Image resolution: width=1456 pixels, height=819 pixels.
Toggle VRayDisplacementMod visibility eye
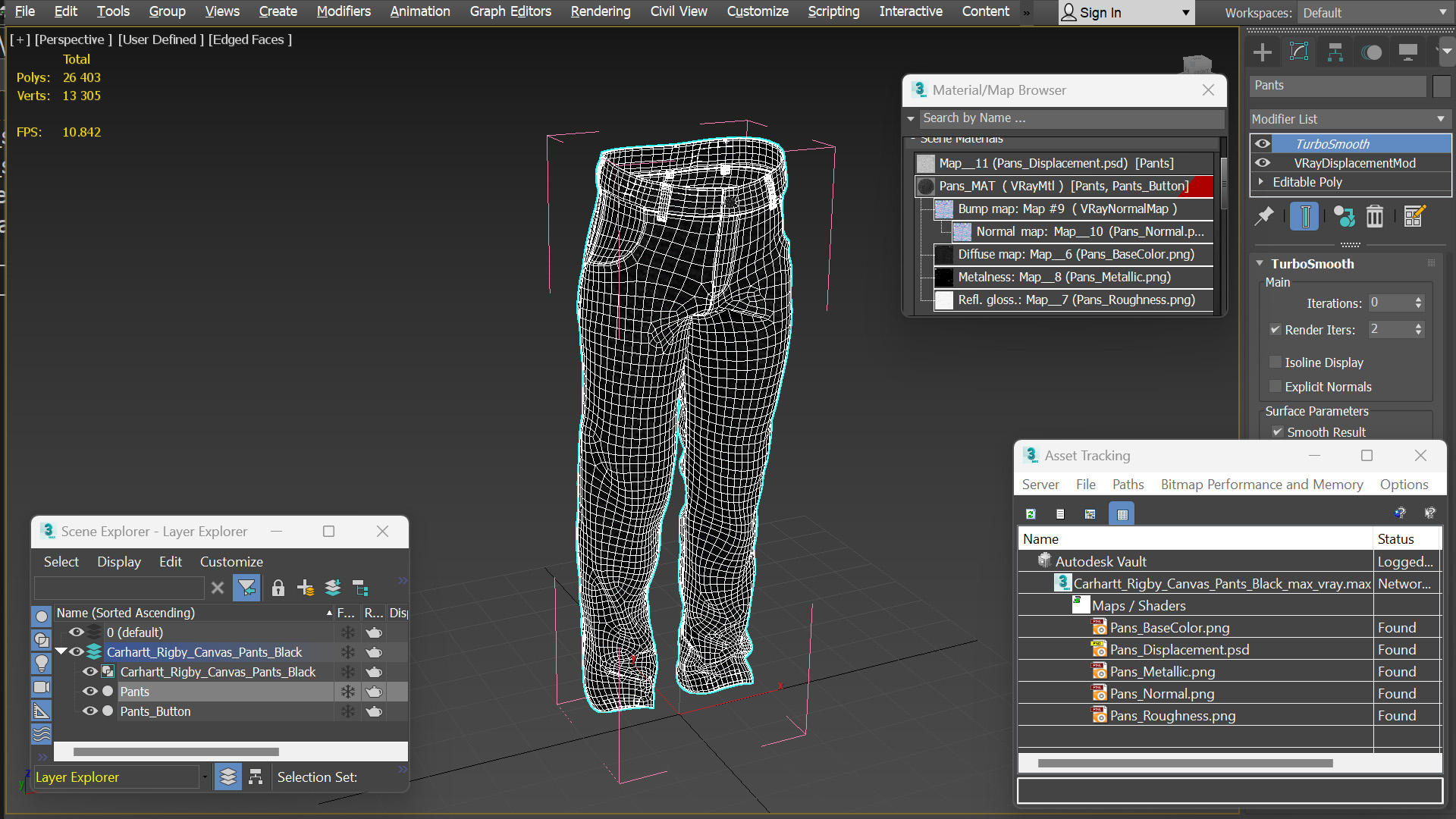click(1263, 162)
